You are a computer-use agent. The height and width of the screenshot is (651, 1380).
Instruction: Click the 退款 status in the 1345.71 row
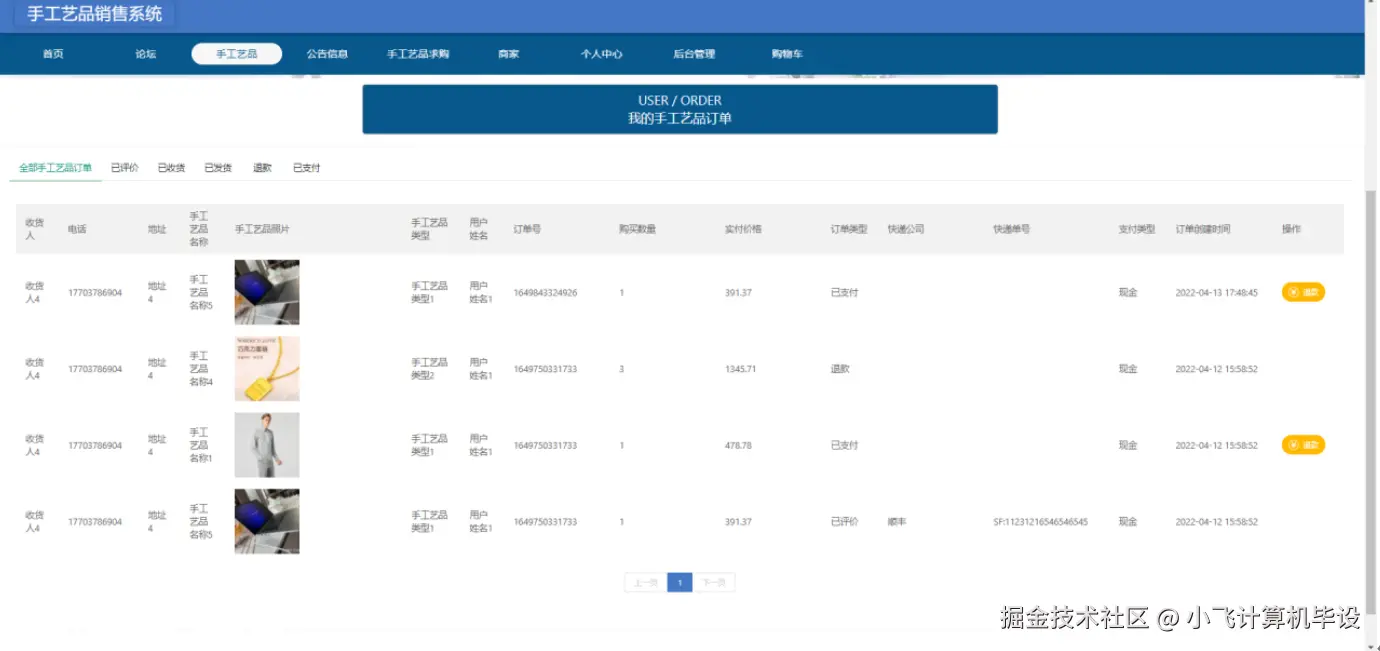click(x=840, y=369)
